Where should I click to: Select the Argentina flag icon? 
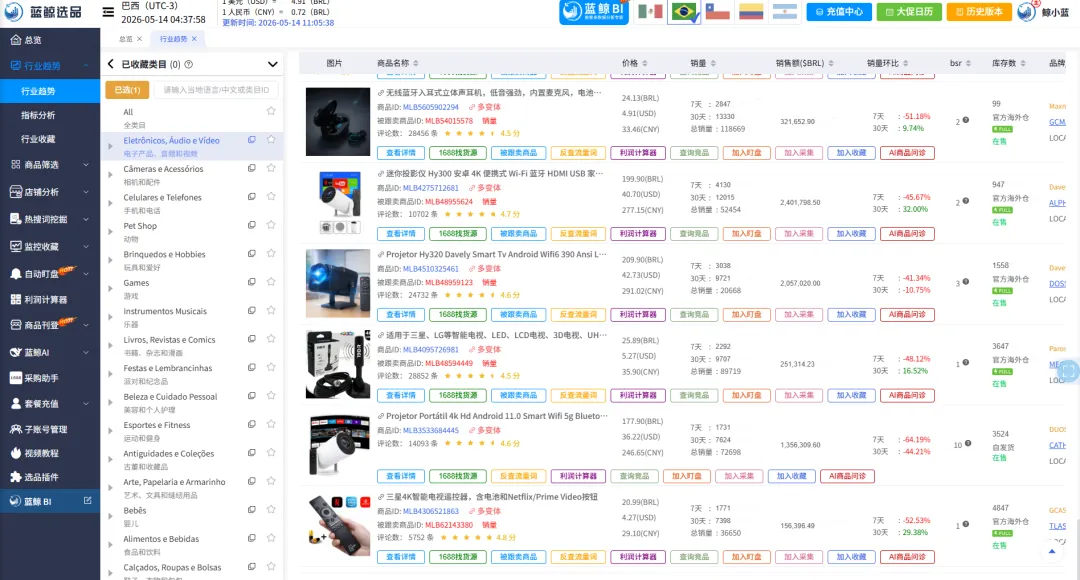[785, 12]
